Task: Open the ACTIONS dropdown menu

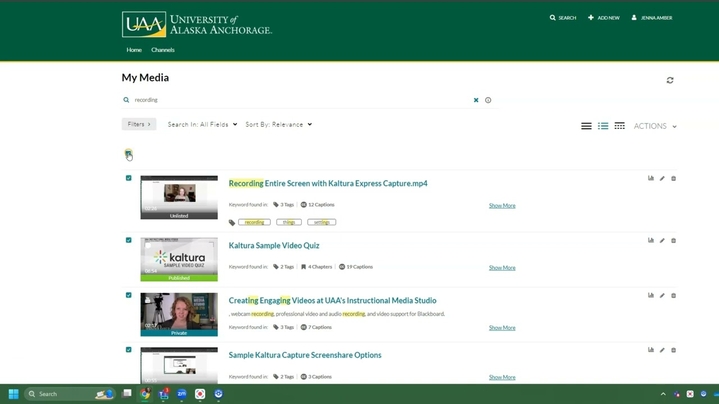Action: [x=655, y=126]
